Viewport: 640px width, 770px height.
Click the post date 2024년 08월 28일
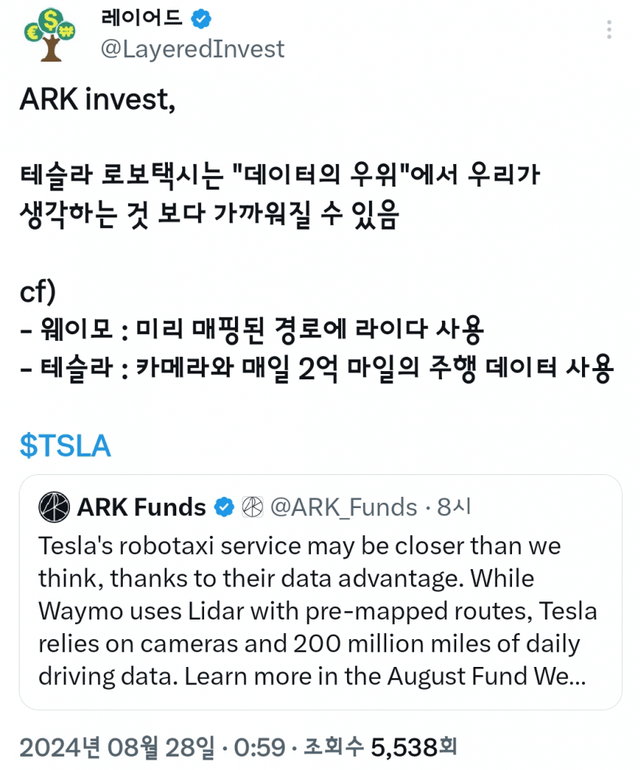[116, 746]
